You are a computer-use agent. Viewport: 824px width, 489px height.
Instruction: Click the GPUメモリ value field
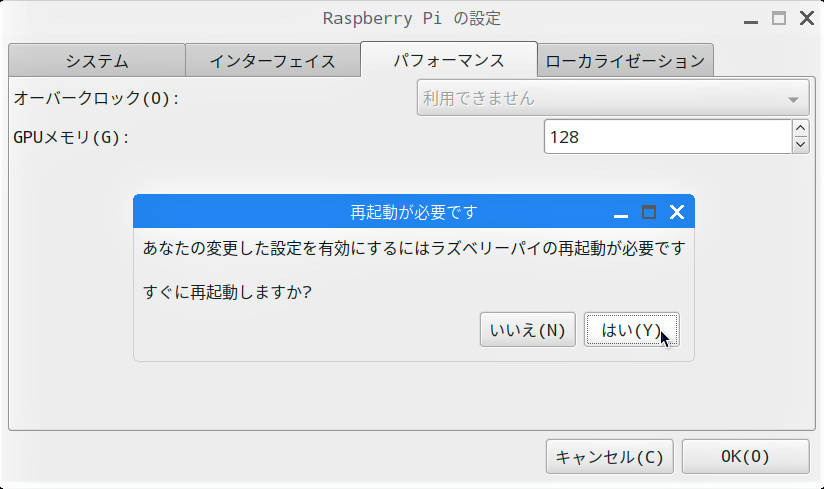click(667, 137)
